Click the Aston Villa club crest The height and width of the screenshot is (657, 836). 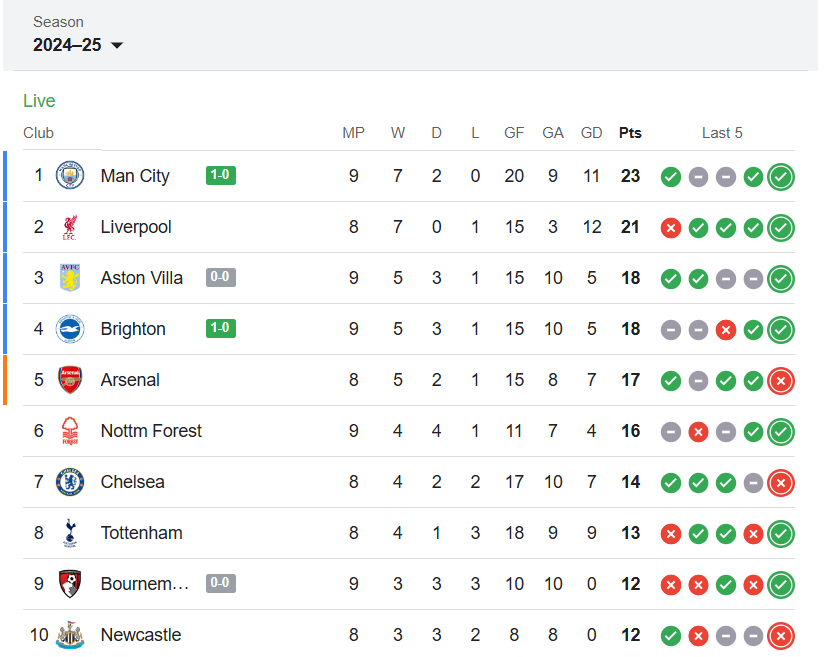(x=70, y=278)
